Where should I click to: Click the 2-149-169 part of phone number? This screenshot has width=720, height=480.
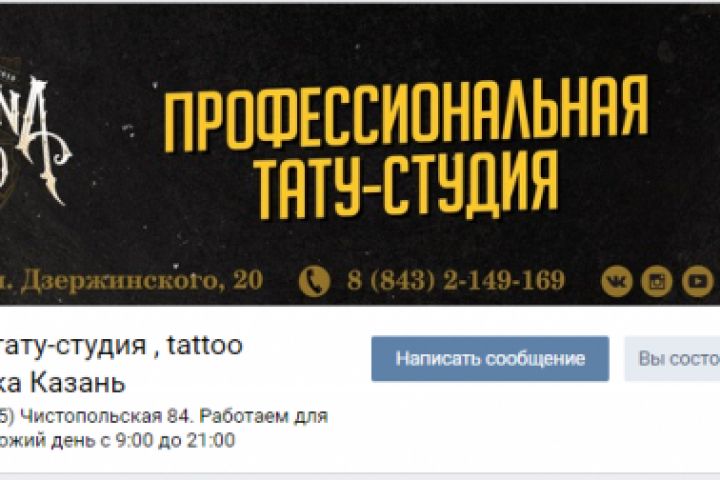click(503, 280)
